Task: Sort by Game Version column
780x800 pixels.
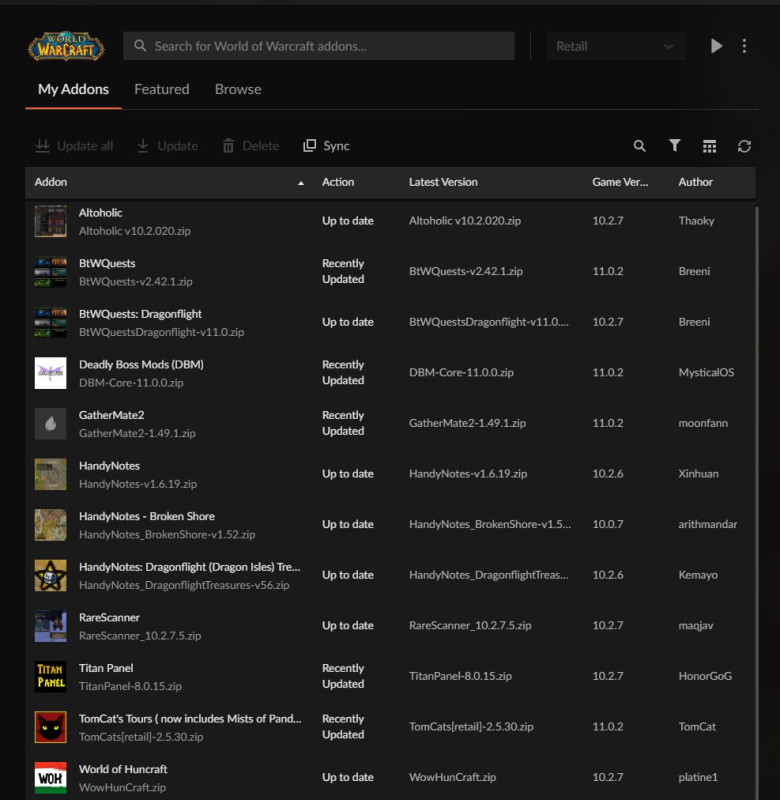Action: pos(620,182)
